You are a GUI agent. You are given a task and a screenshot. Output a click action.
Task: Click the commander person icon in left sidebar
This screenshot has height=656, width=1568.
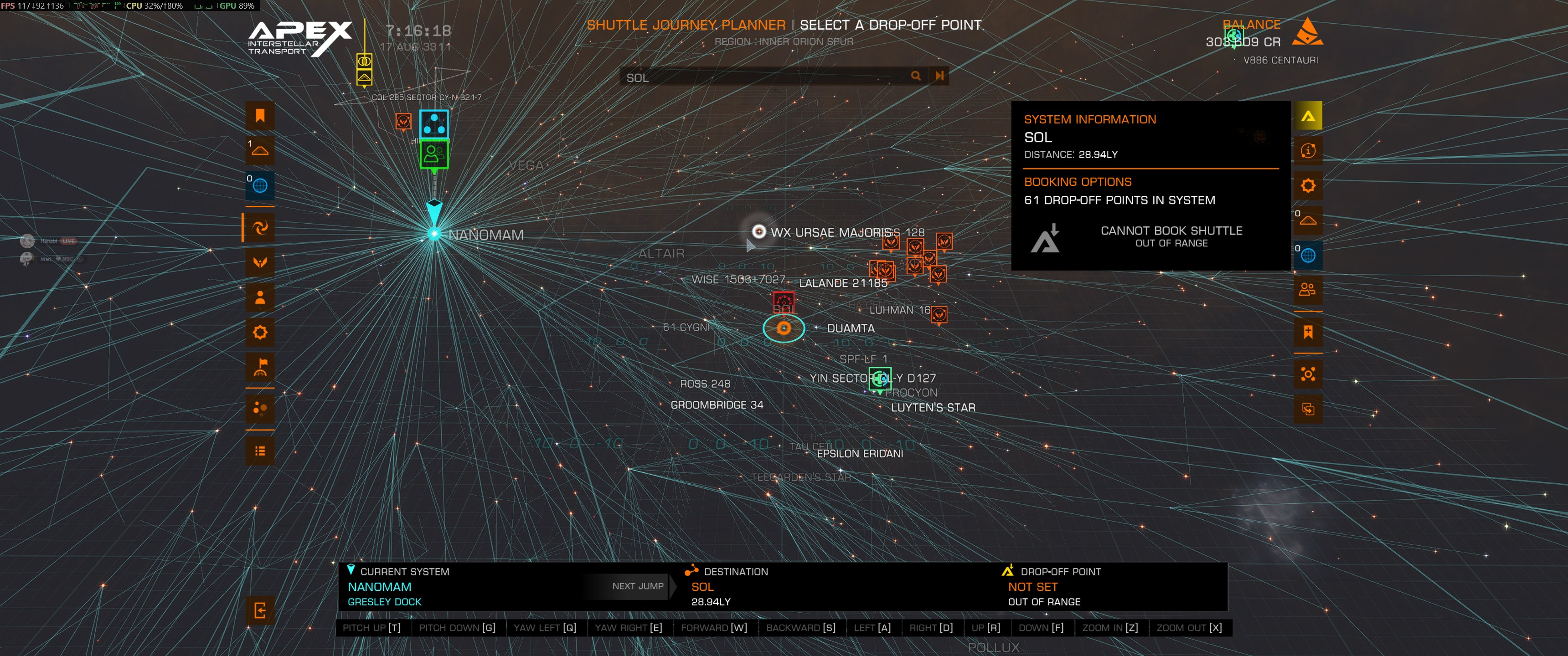click(260, 297)
